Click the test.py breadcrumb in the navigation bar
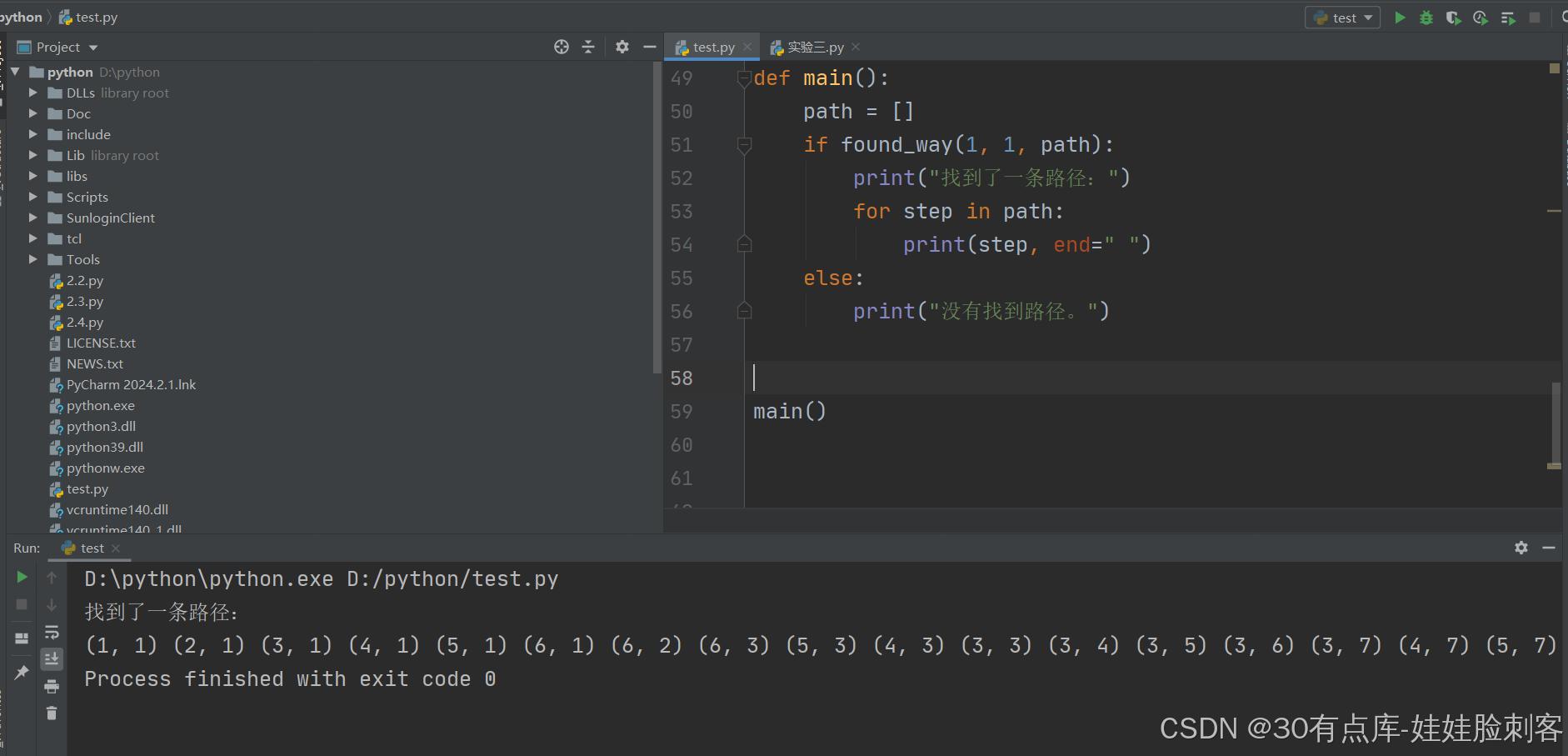Screen dimensions: 1568x756 pos(88,17)
